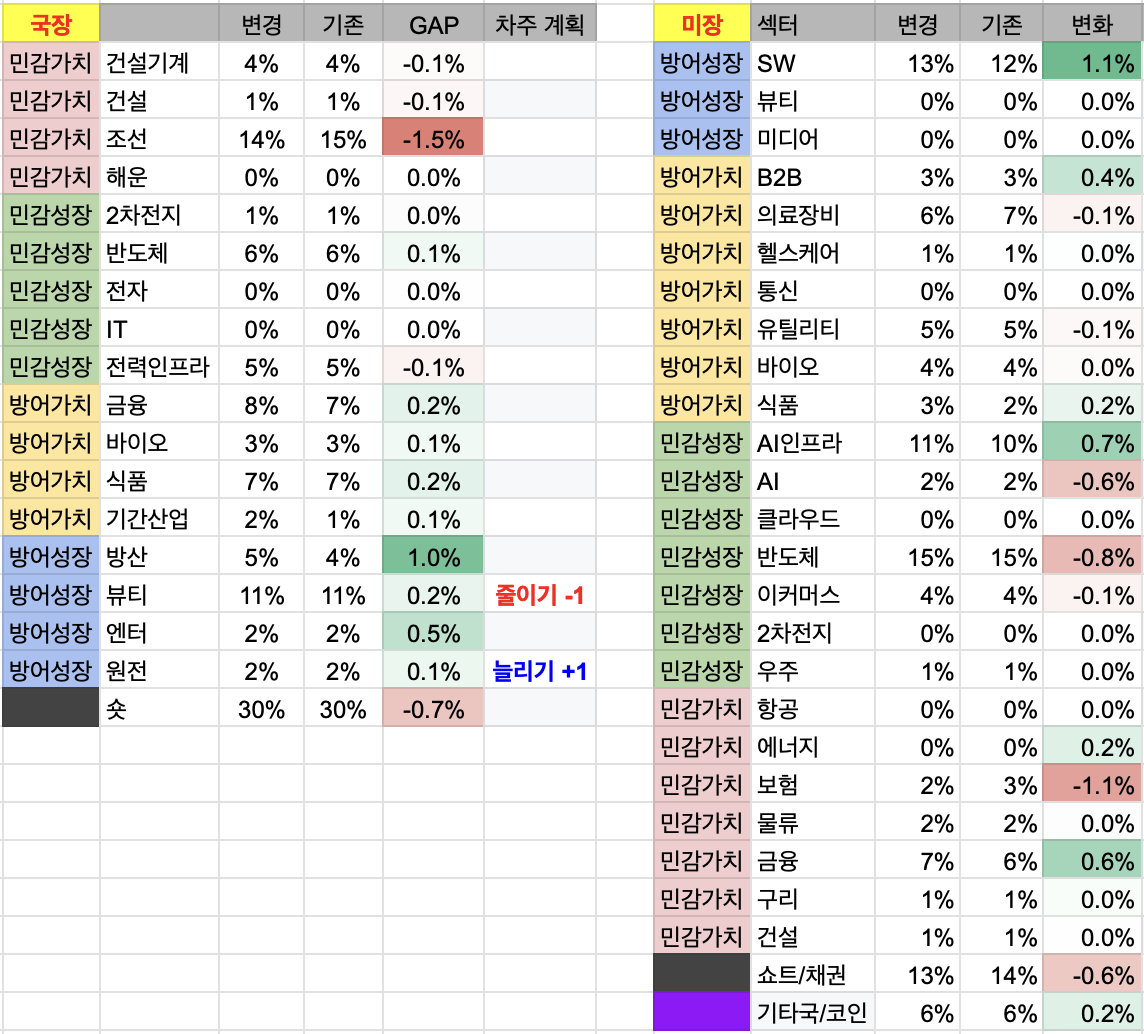Select the 섹터 column header
Screen dimensions: 1144x1034
coord(812,25)
